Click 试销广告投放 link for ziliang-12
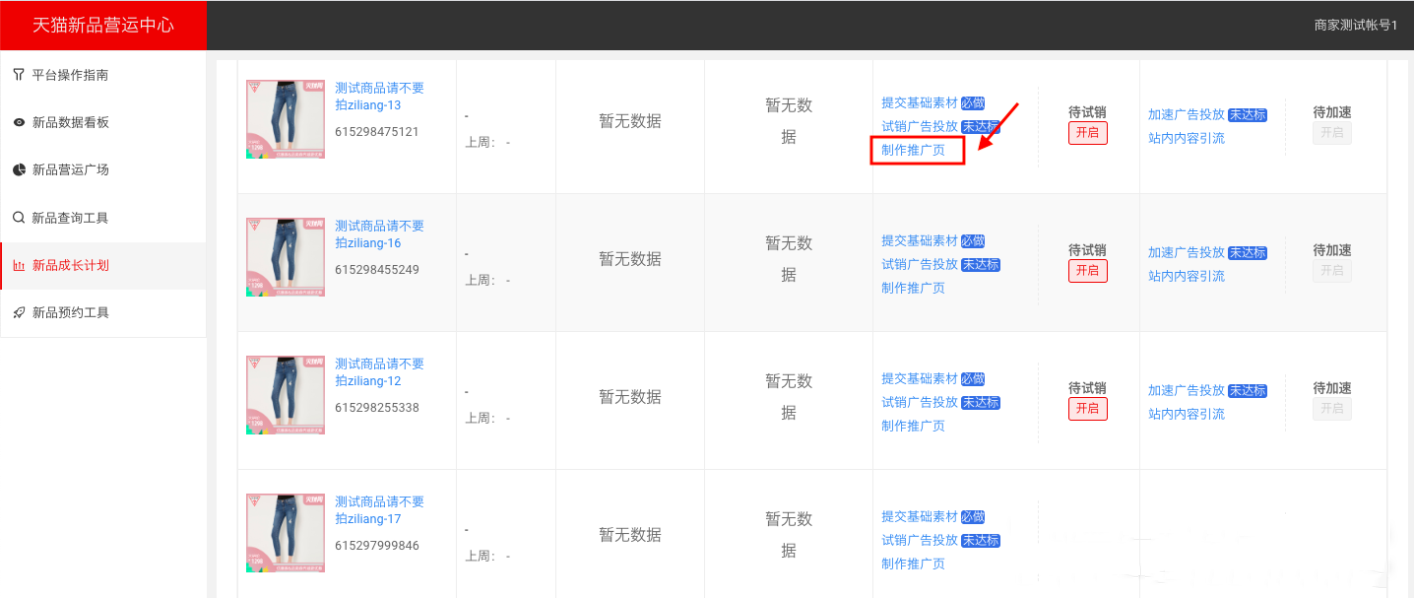 (919, 402)
